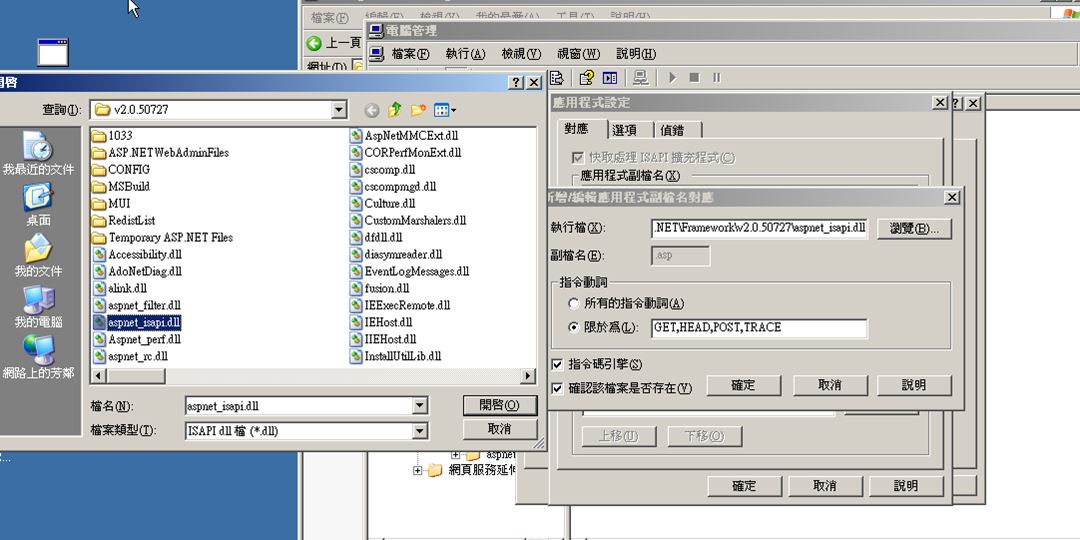Image resolution: width=1080 pixels, height=540 pixels.
Task: Go to 桌面 in places bar
Action: click(38, 199)
